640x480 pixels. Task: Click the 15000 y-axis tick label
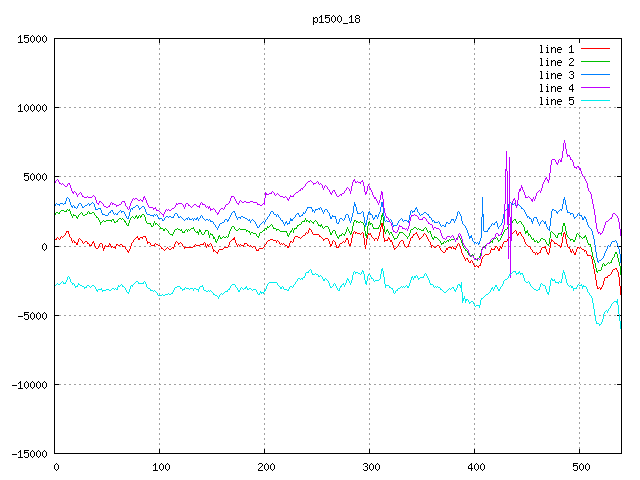click(31, 39)
